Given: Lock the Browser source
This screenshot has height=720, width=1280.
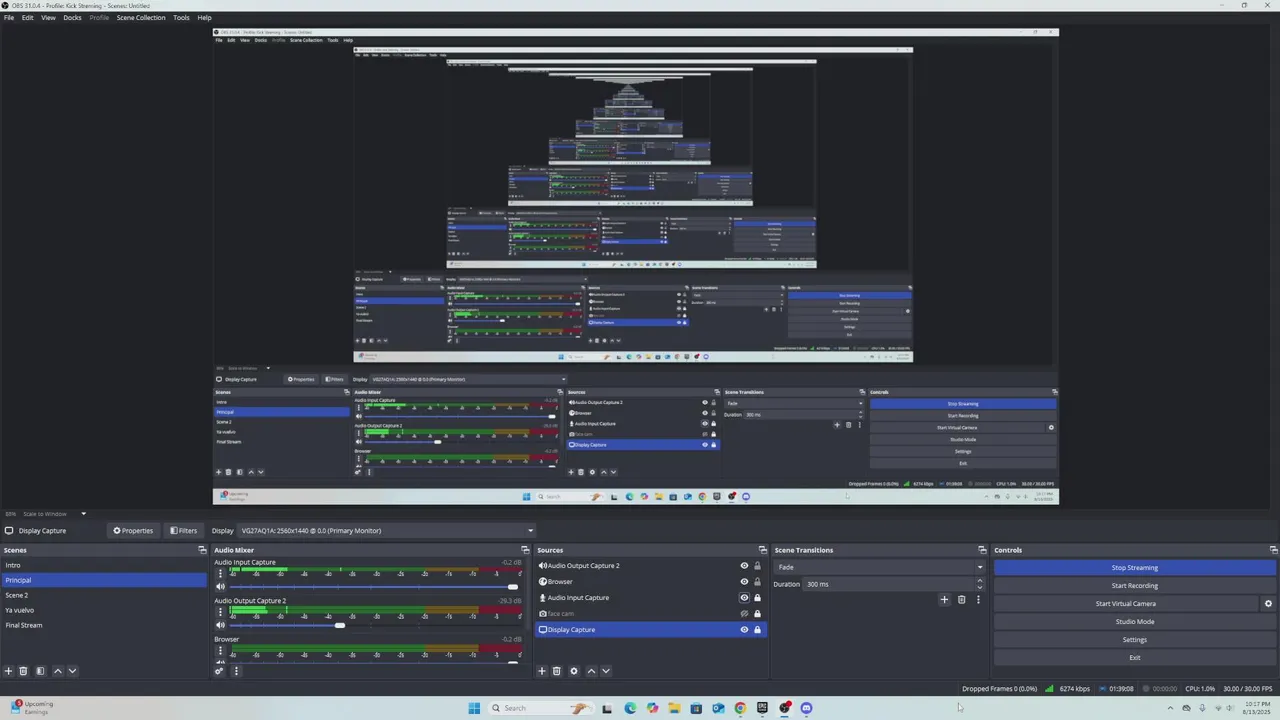Looking at the screenshot, I should [757, 582].
